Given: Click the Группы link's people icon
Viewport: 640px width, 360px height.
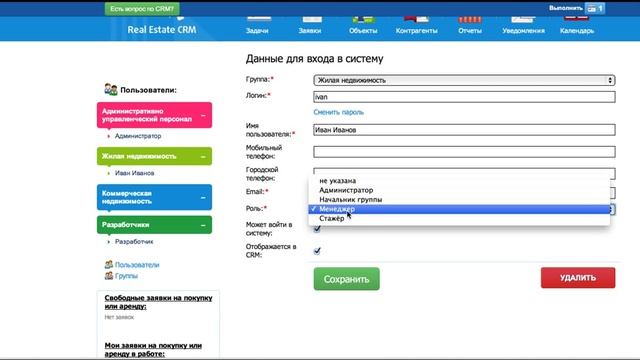Looking at the screenshot, I should point(109,276).
